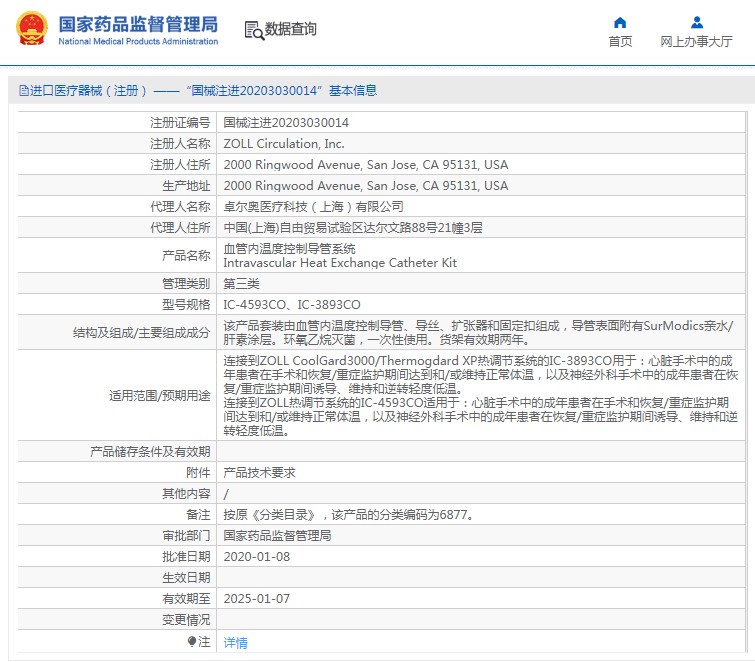Select registration number 国械注进20203030014 cell

pyautogui.click(x=286, y=123)
